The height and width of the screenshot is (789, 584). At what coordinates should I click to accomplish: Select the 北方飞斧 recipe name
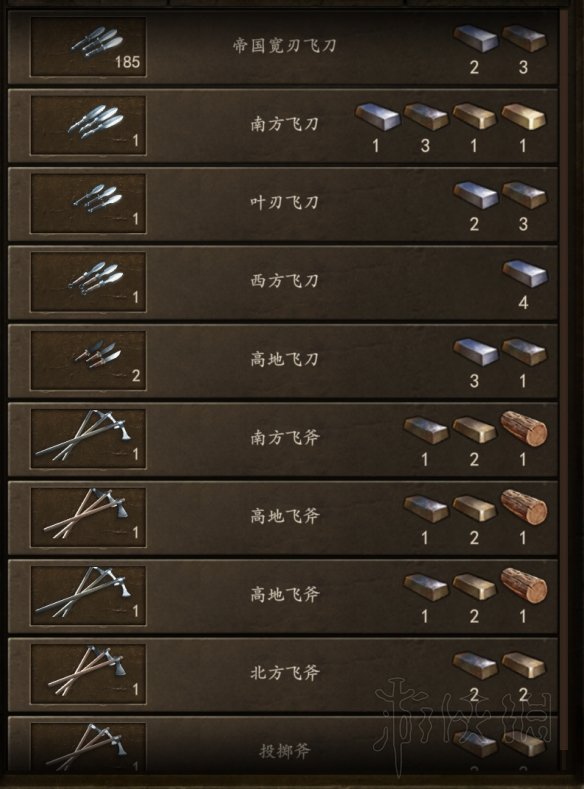[284, 673]
